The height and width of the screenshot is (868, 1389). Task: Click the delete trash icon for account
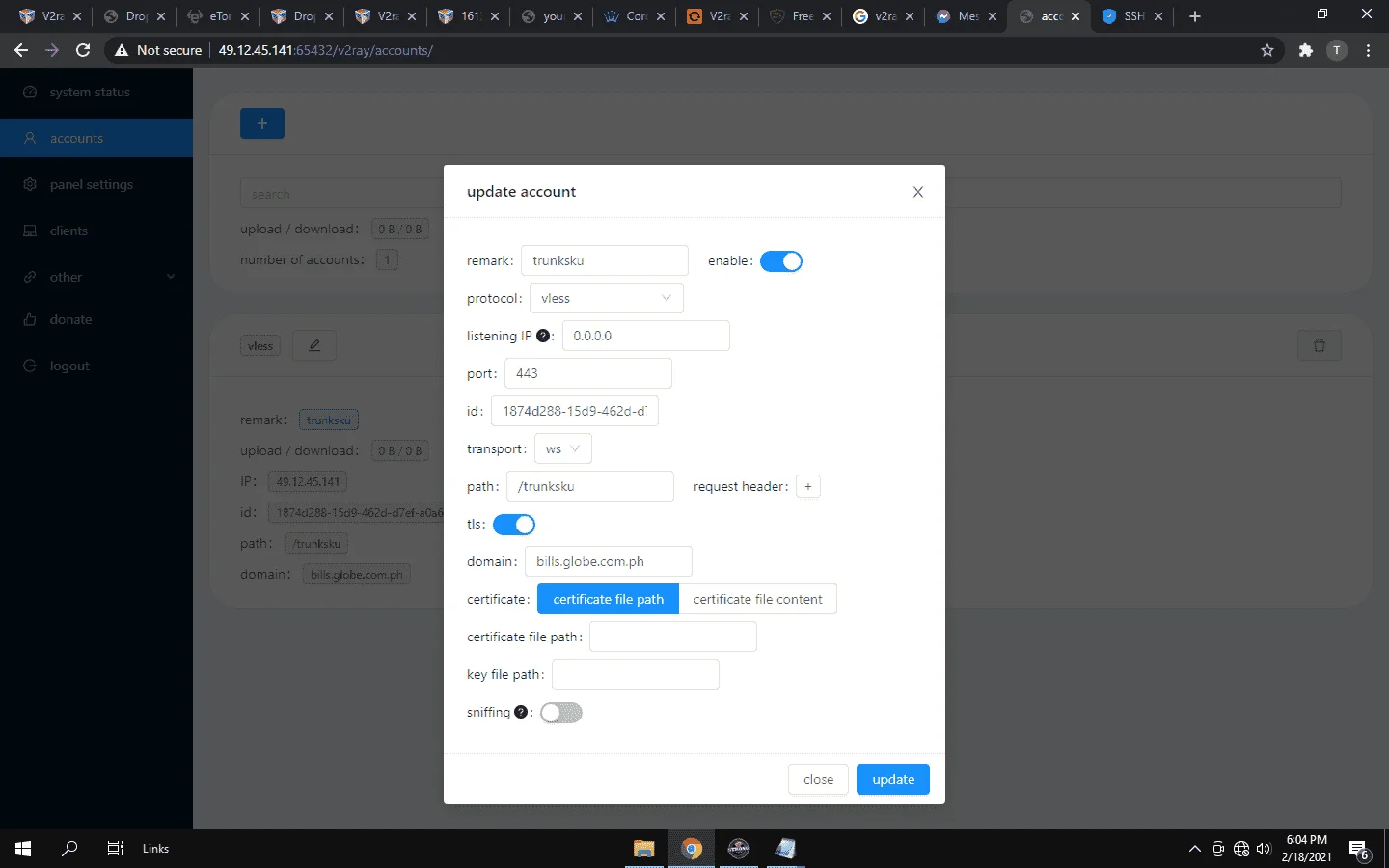click(1320, 345)
